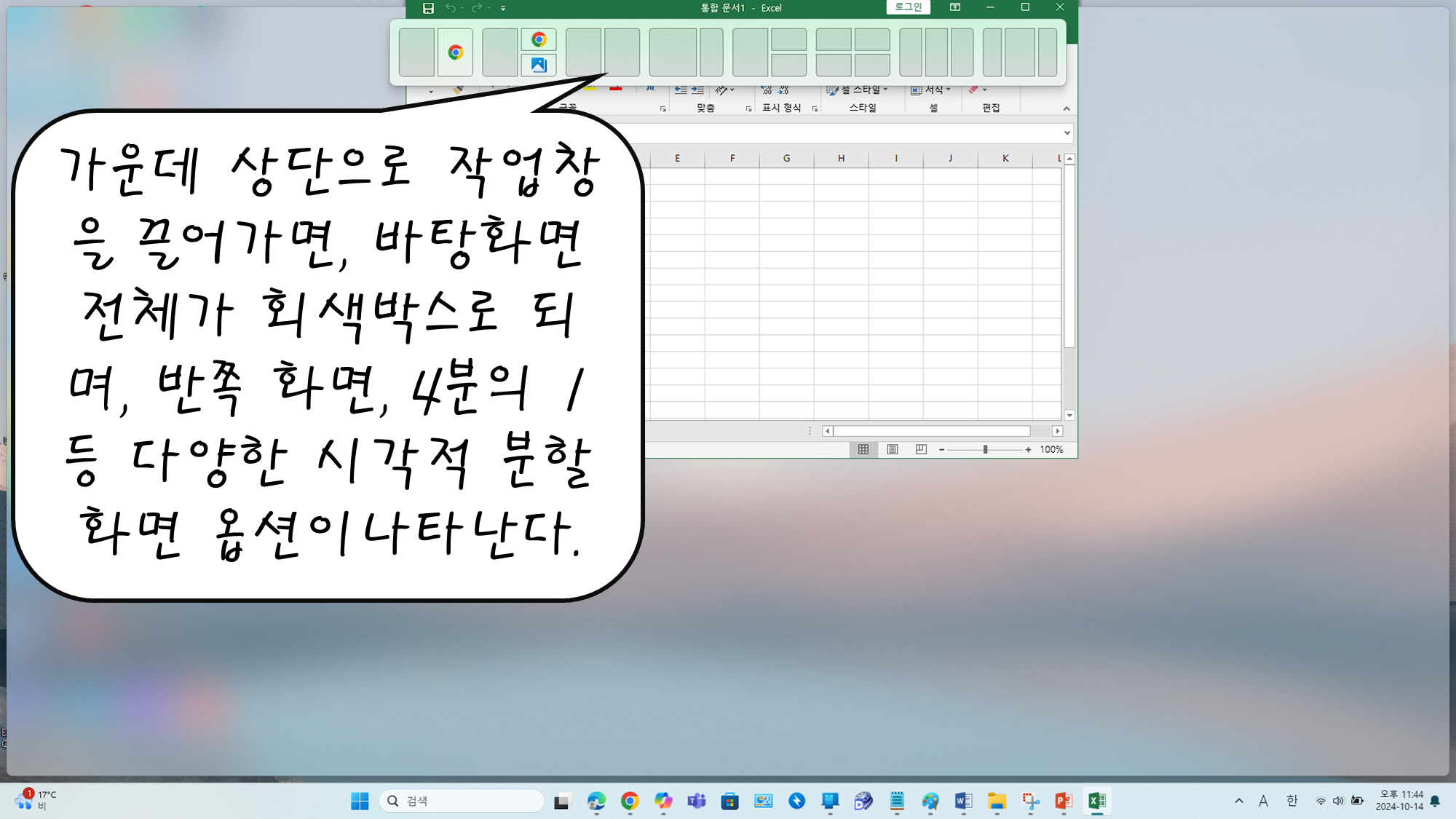Open Word from the taskbar
The image size is (1456, 819).
pos(963,801)
